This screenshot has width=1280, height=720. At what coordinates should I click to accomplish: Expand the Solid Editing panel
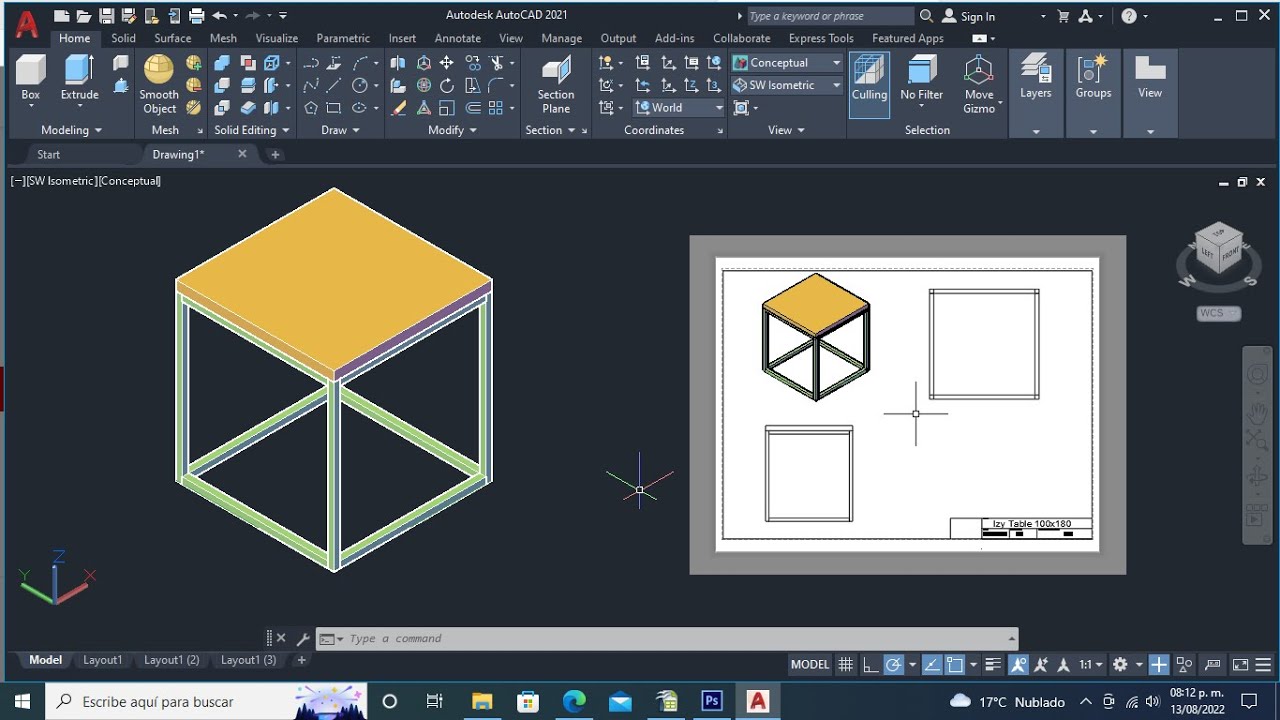click(251, 130)
